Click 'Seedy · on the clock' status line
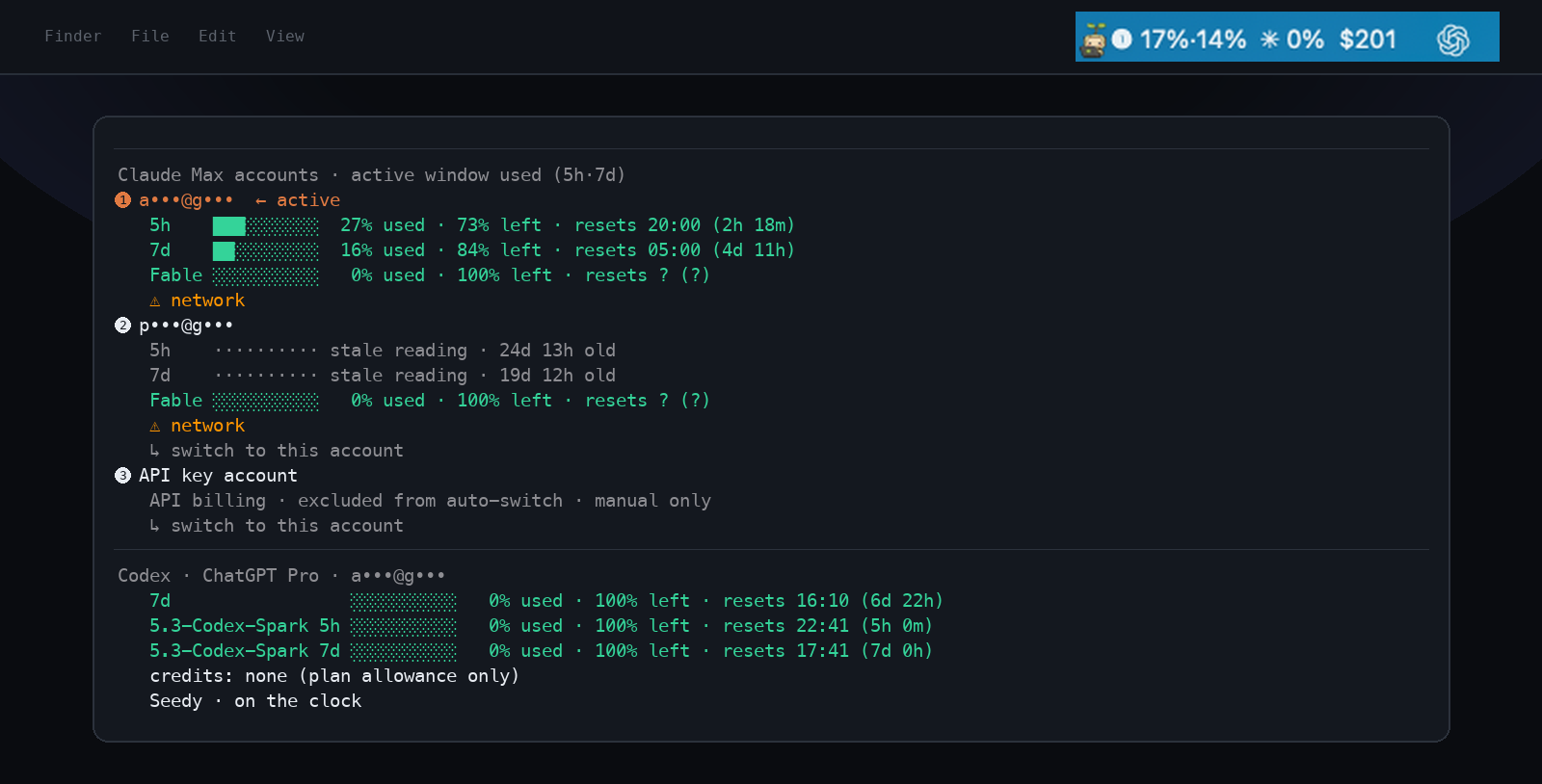This screenshot has width=1542, height=784. [x=255, y=700]
